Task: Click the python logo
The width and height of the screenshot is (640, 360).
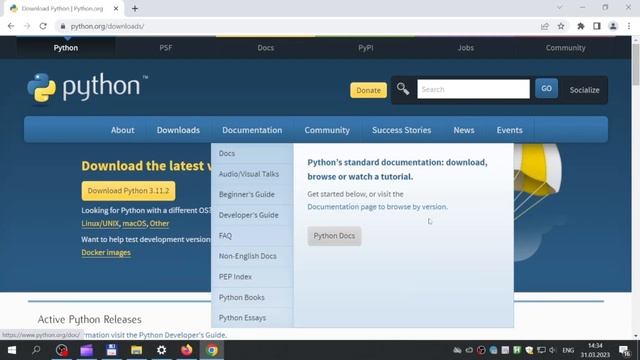Action: tap(87, 88)
